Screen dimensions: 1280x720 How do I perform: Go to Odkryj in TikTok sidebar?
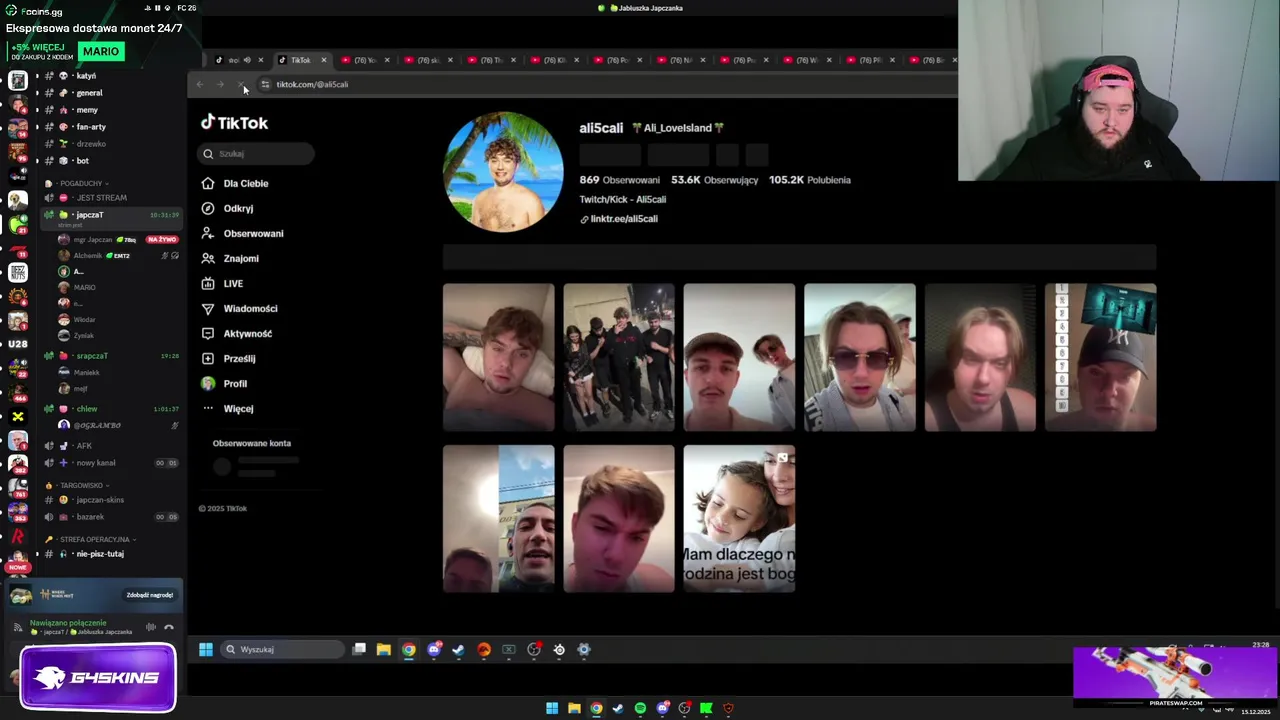pyautogui.click(x=238, y=209)
